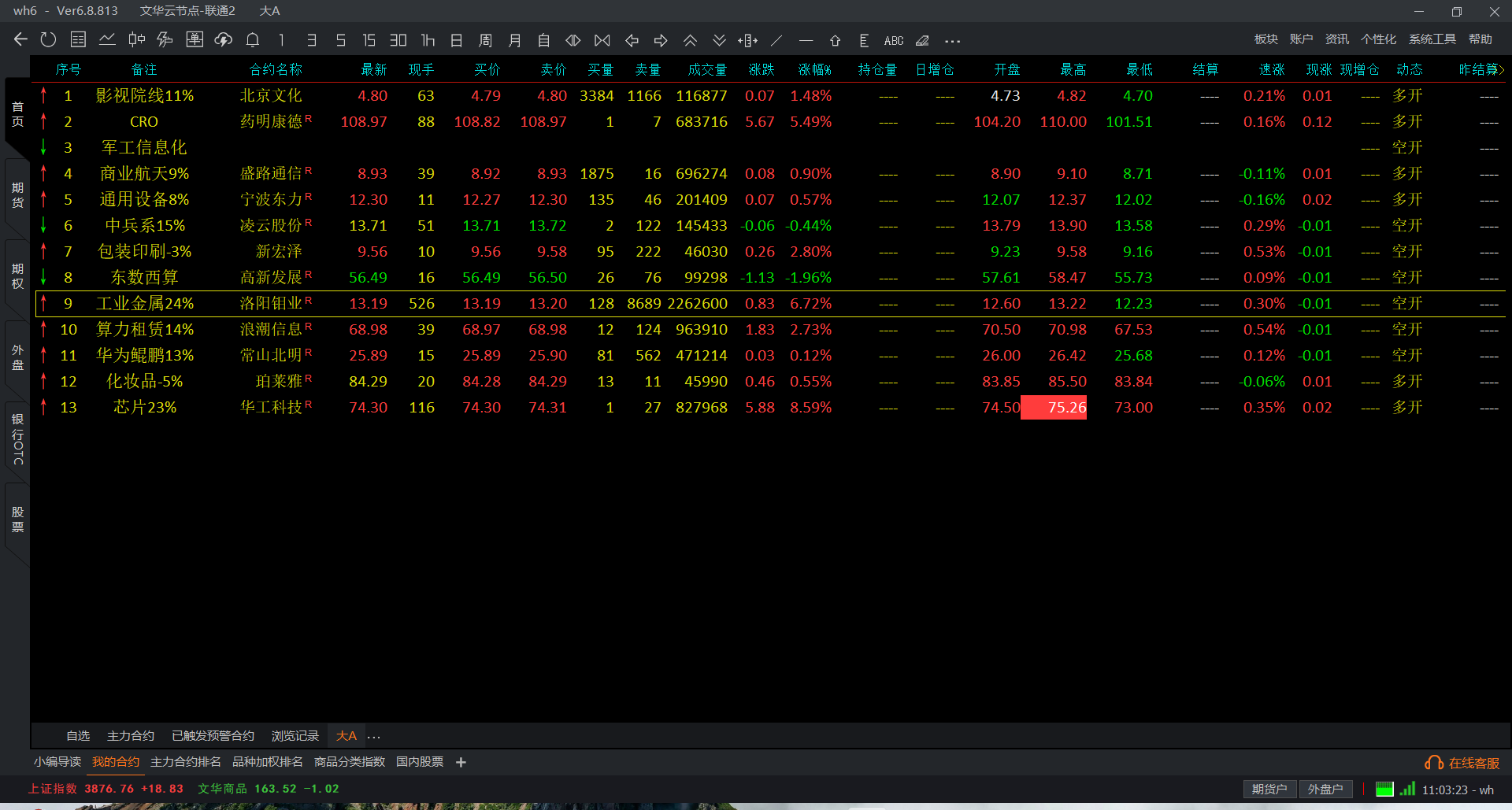Open 在线客服 online support link
Screen dimensions: 1512x810
point(1462,763)
